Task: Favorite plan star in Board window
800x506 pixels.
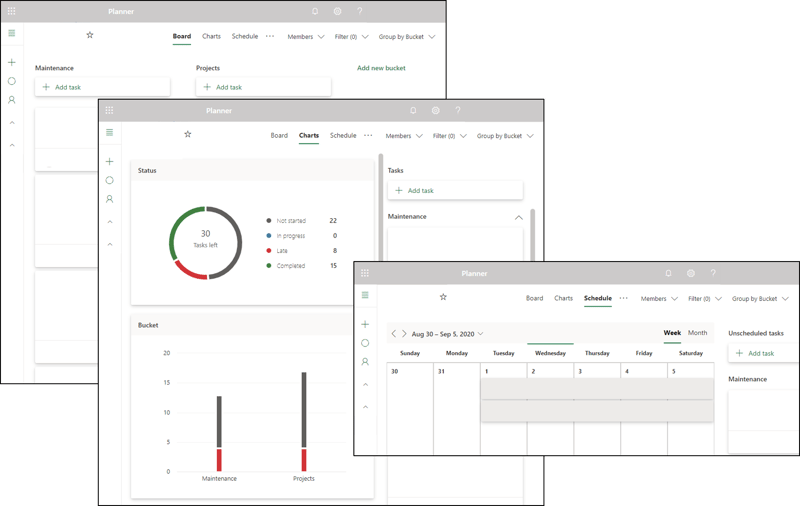Action: click(90, 35)
